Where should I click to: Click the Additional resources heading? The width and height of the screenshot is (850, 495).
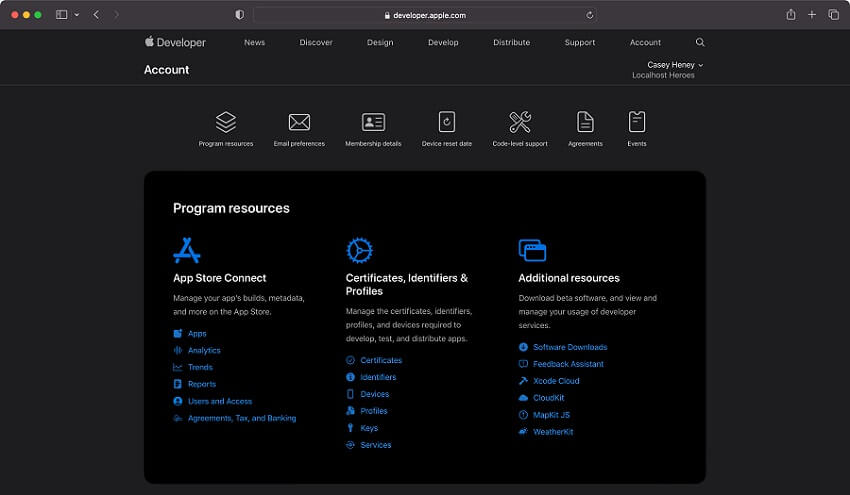coord(569,278)
